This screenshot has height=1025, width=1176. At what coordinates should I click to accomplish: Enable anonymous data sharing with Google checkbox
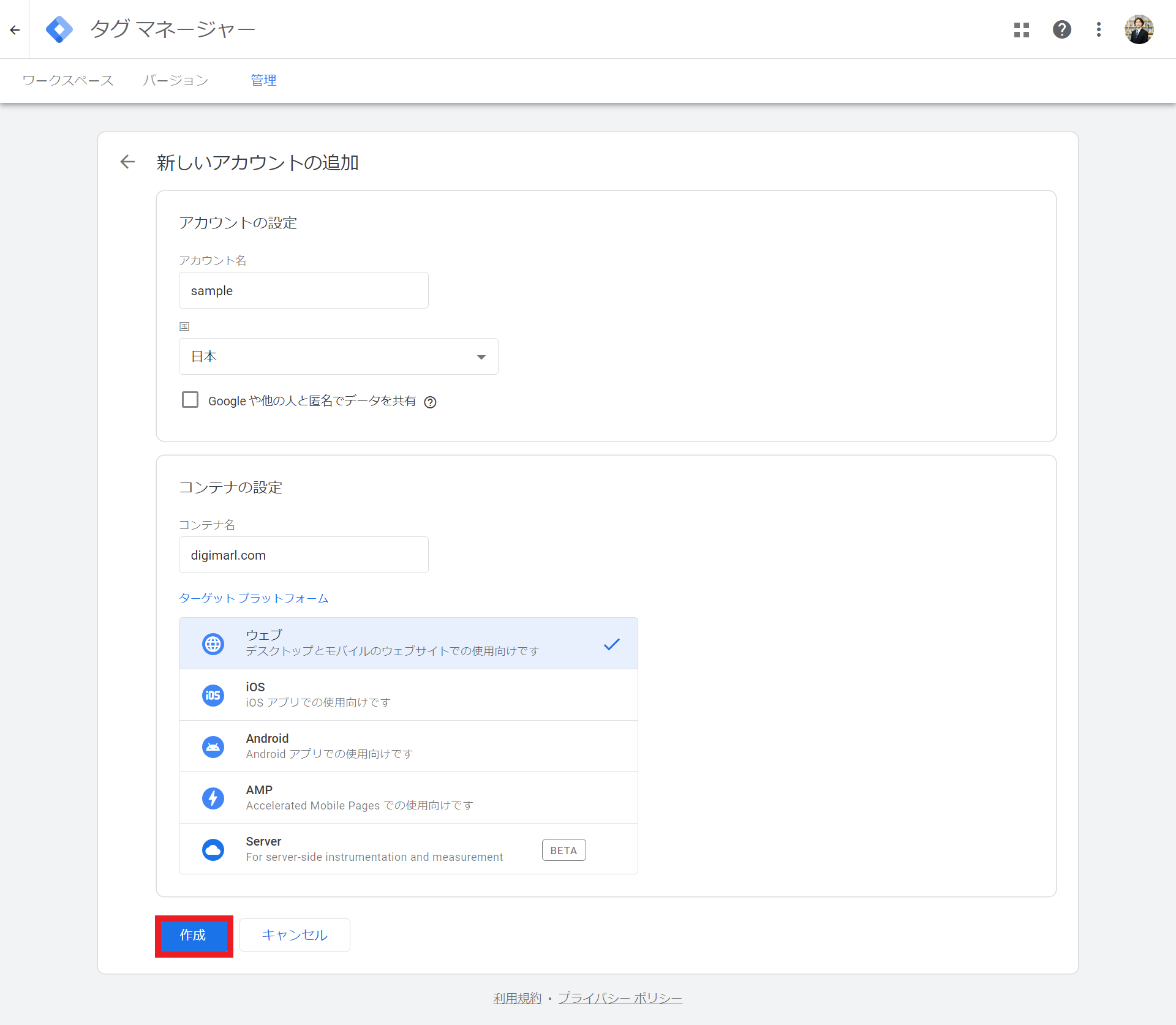click(190, 400)
